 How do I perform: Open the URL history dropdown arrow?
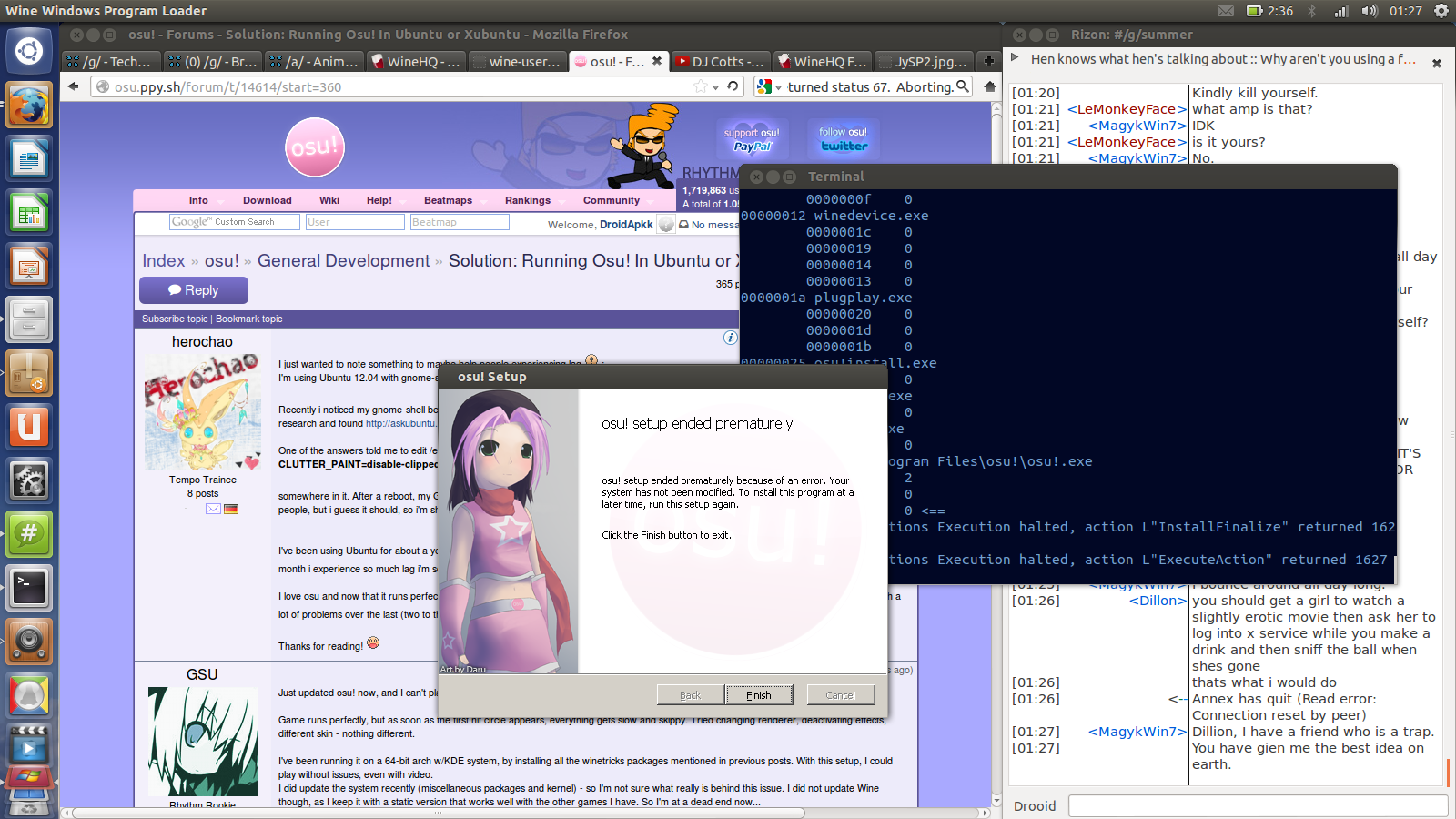coord(716,87)
